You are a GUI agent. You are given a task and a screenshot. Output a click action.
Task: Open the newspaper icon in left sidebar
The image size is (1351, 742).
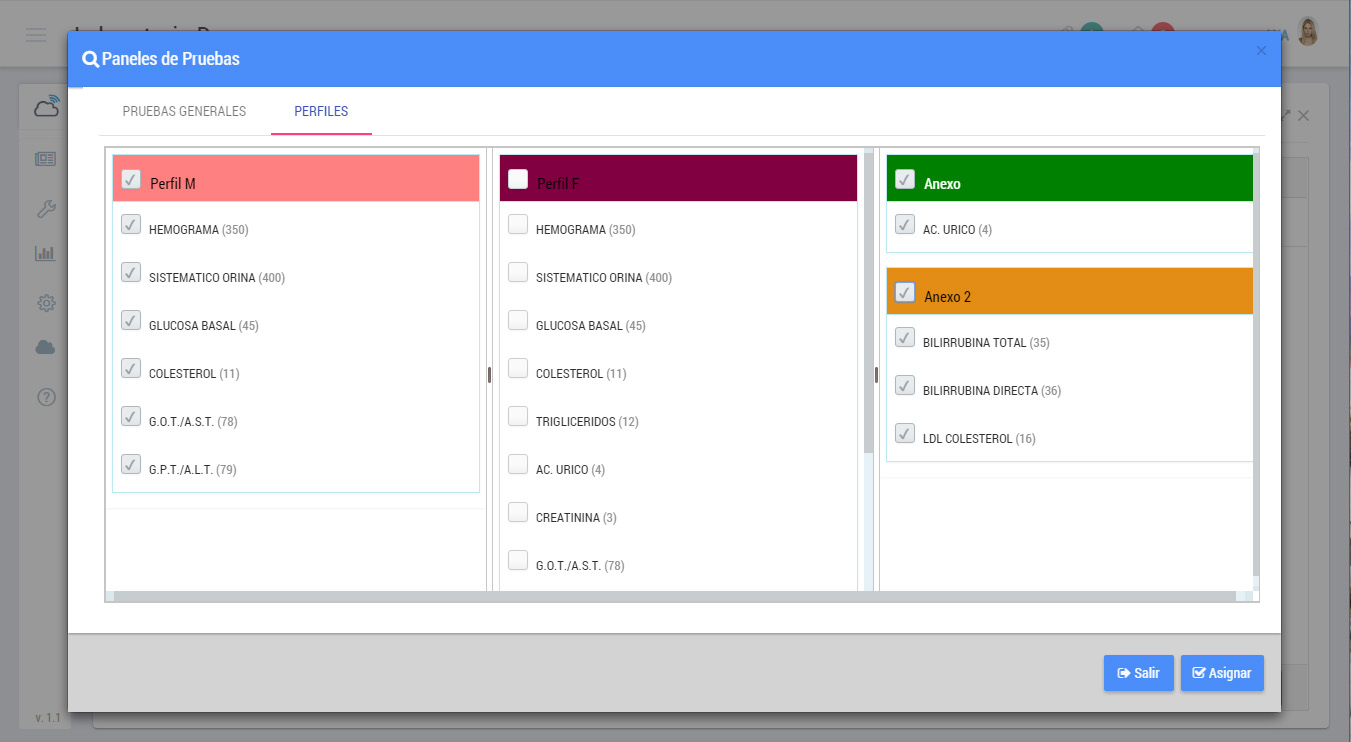(46, 159)
